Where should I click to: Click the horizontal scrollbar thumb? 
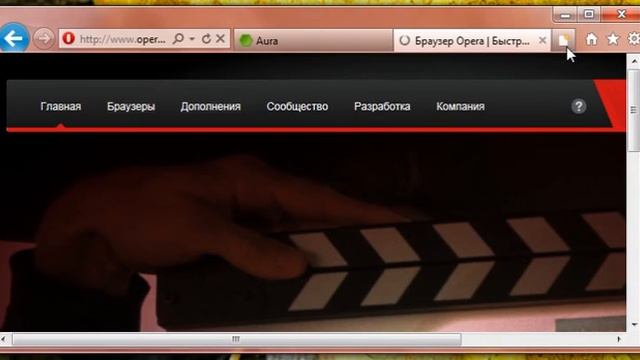pyautogui.click(x=237, y=339)
